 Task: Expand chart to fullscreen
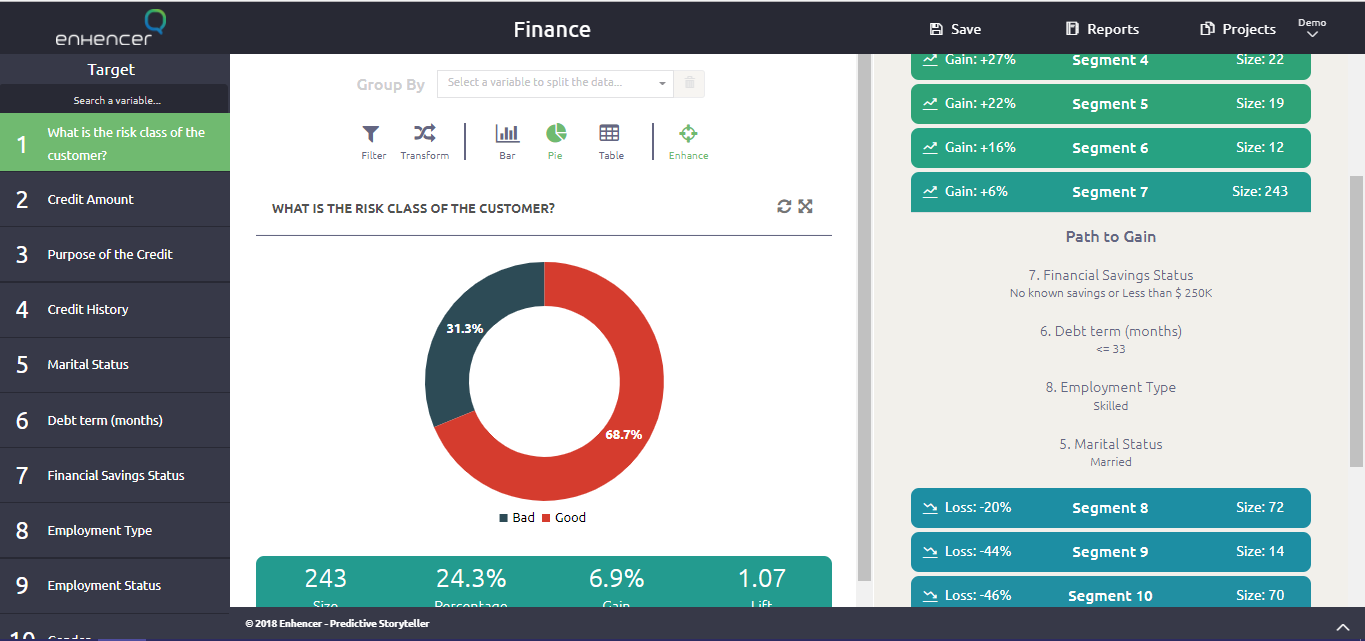click(x=805, y=206)
